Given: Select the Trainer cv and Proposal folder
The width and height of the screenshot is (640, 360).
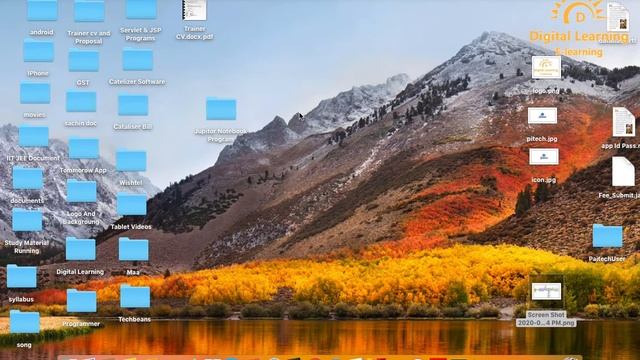Looking at the screenshot, I should click(89, 11).
